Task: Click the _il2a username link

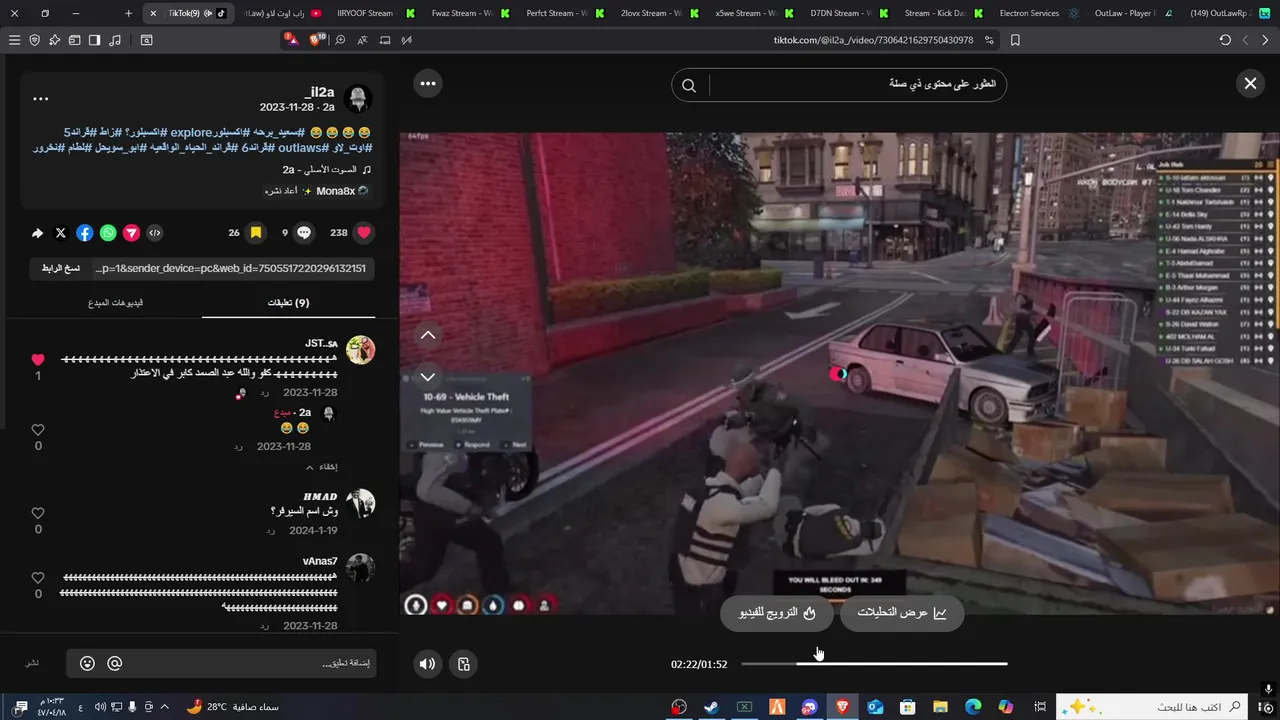Action: click(320, 91)
